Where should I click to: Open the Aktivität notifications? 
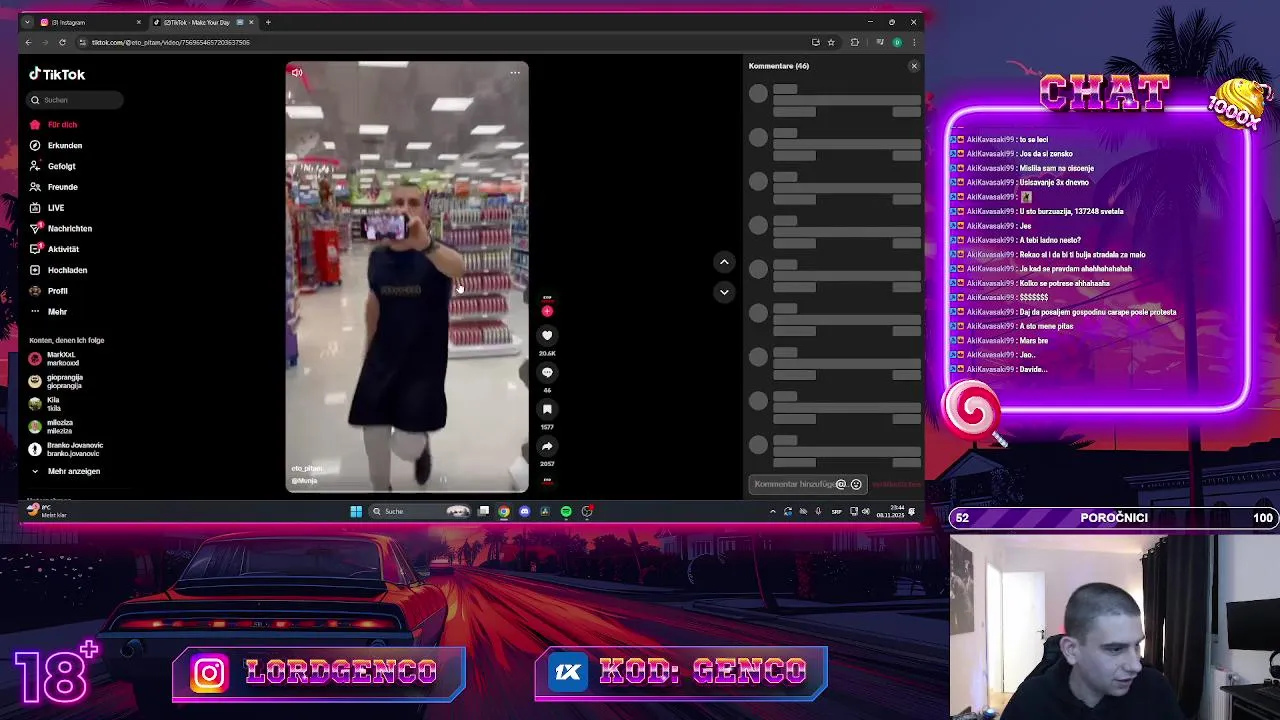pos(63,249)
